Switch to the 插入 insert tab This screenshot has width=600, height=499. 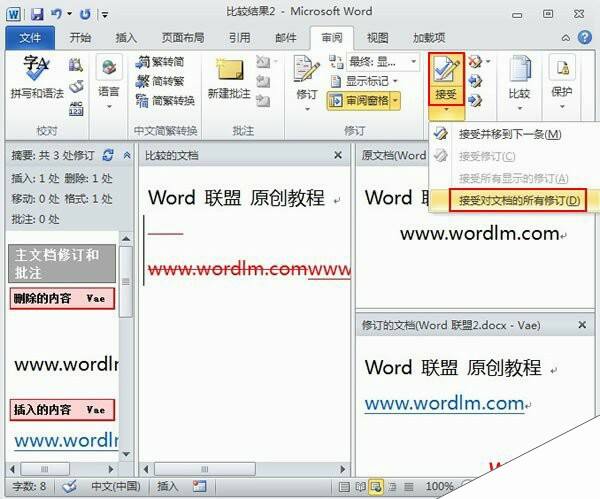126,38
